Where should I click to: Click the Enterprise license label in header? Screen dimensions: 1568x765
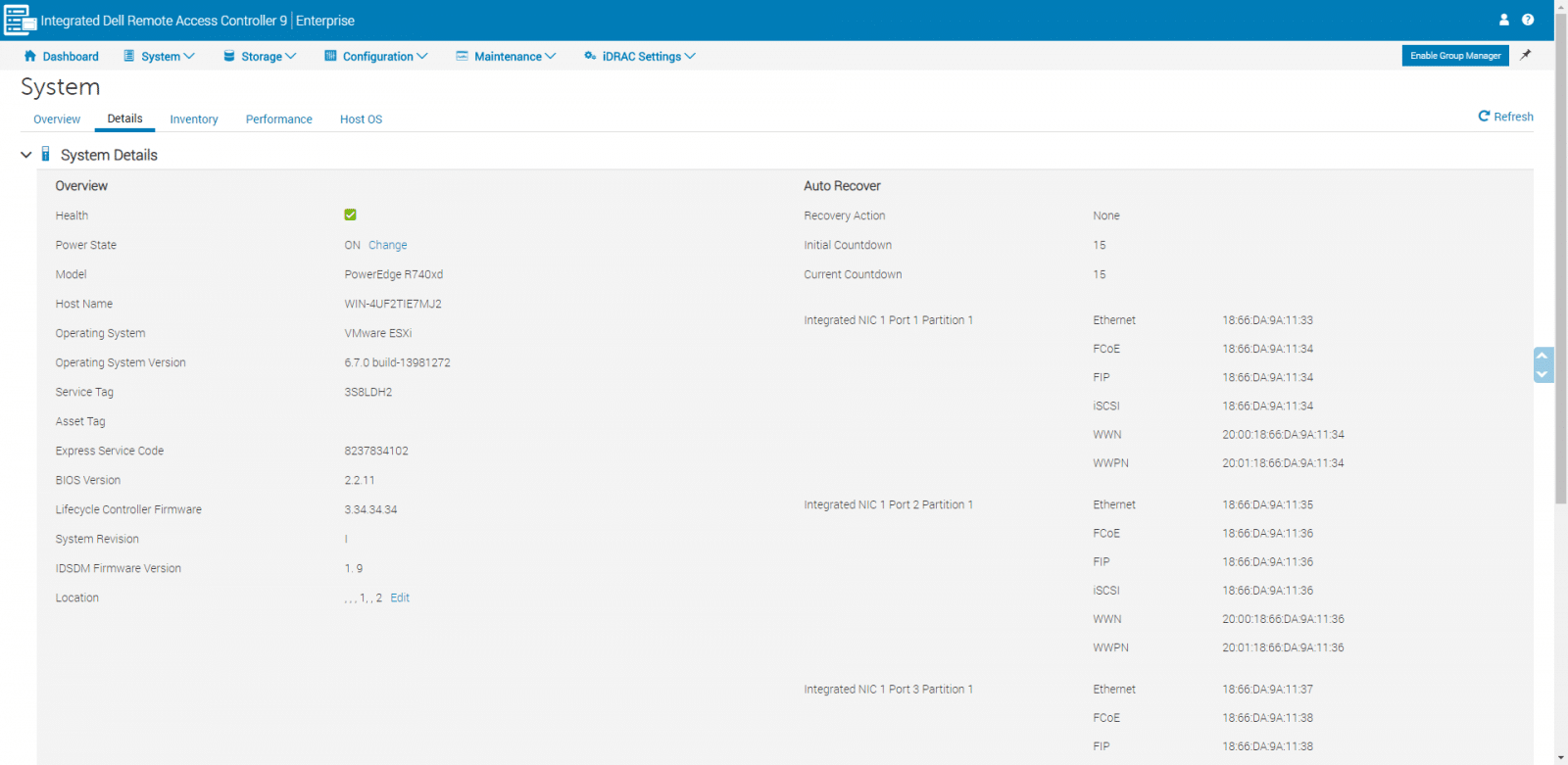click(325, 21)
